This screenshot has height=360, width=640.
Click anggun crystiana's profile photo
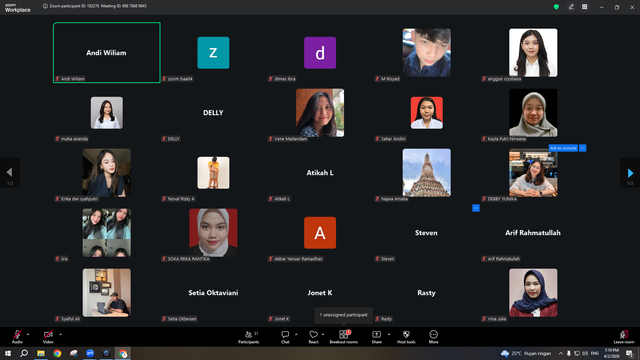533,53
